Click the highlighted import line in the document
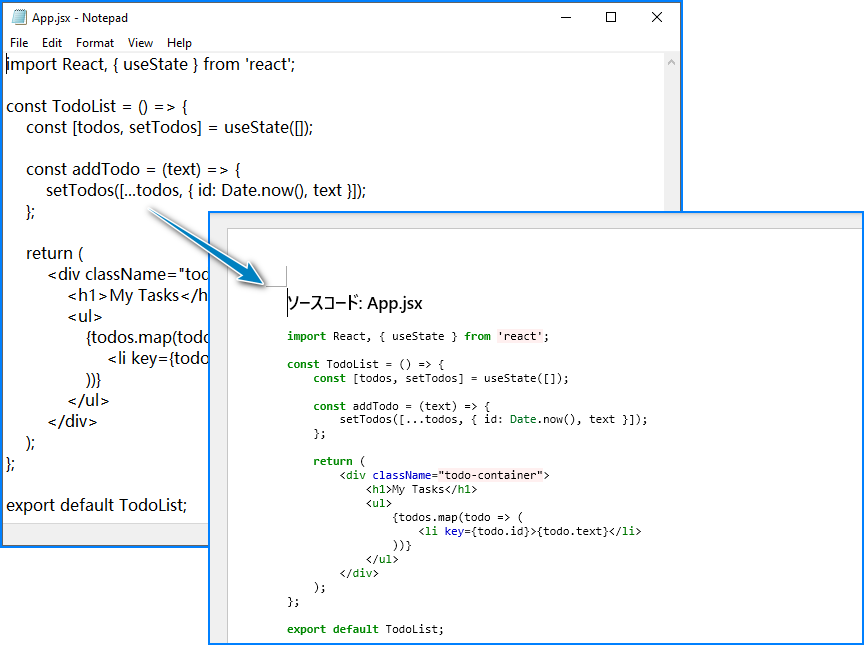This screenshot has width=864, height=645. tap(418, 336)
